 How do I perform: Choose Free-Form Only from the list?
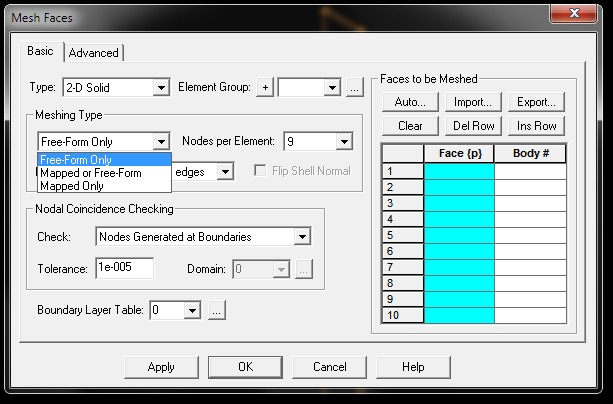104,160
